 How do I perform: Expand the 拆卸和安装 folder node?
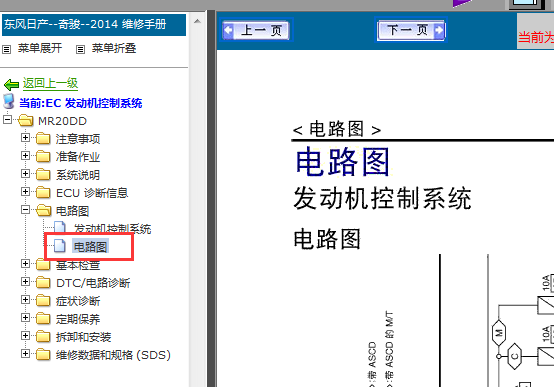point(25,336)
